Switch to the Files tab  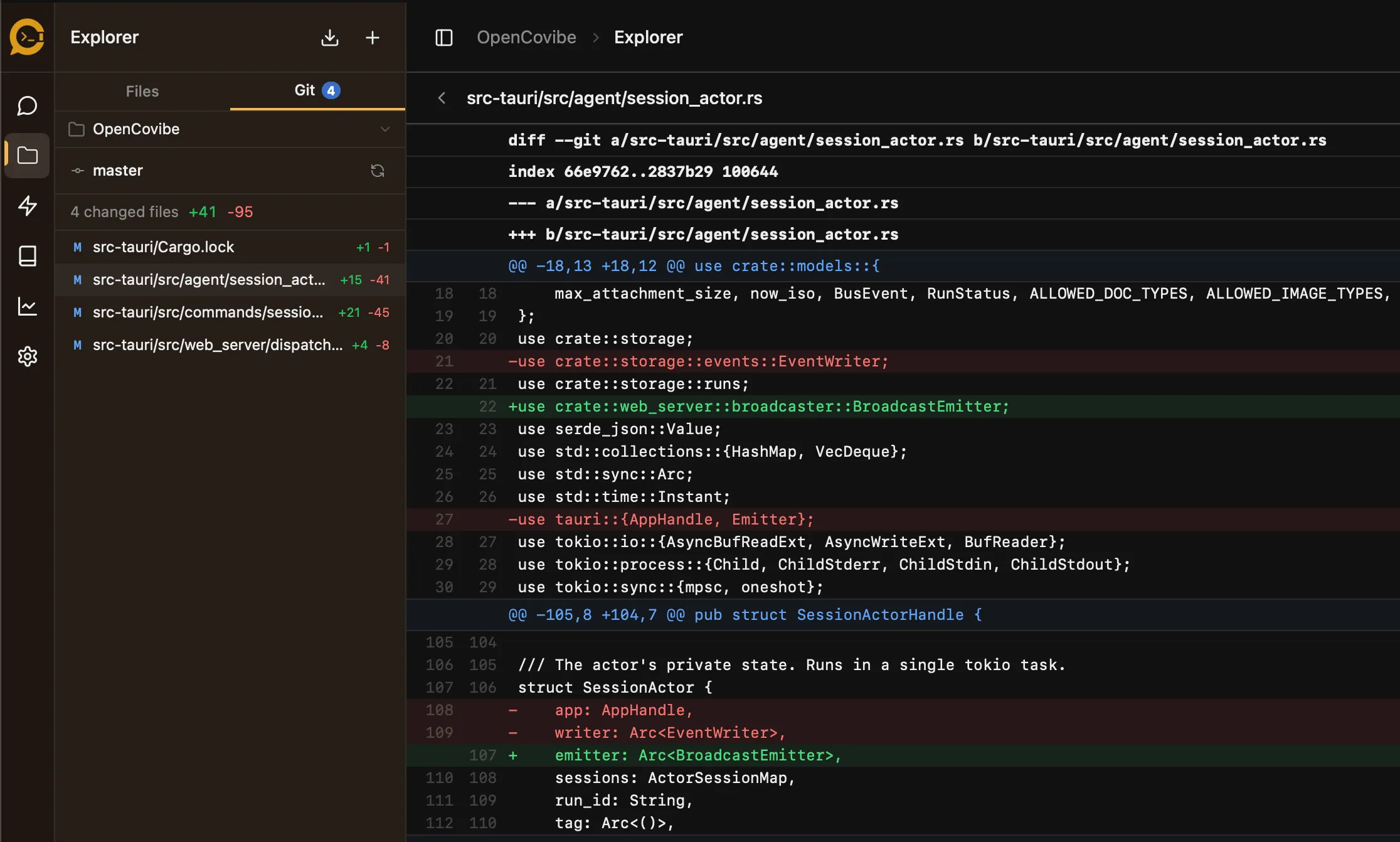(x=142, y=90)
